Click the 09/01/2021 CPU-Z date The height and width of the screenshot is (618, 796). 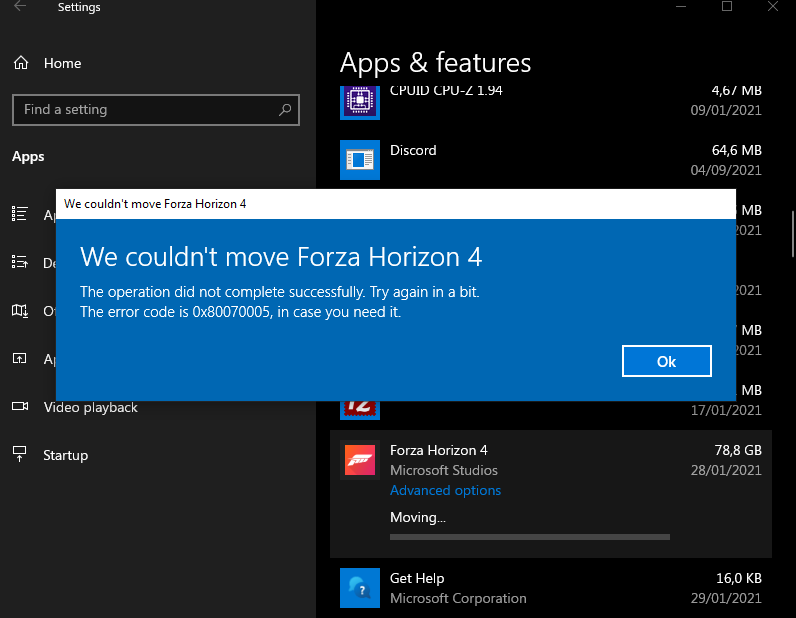726,110
